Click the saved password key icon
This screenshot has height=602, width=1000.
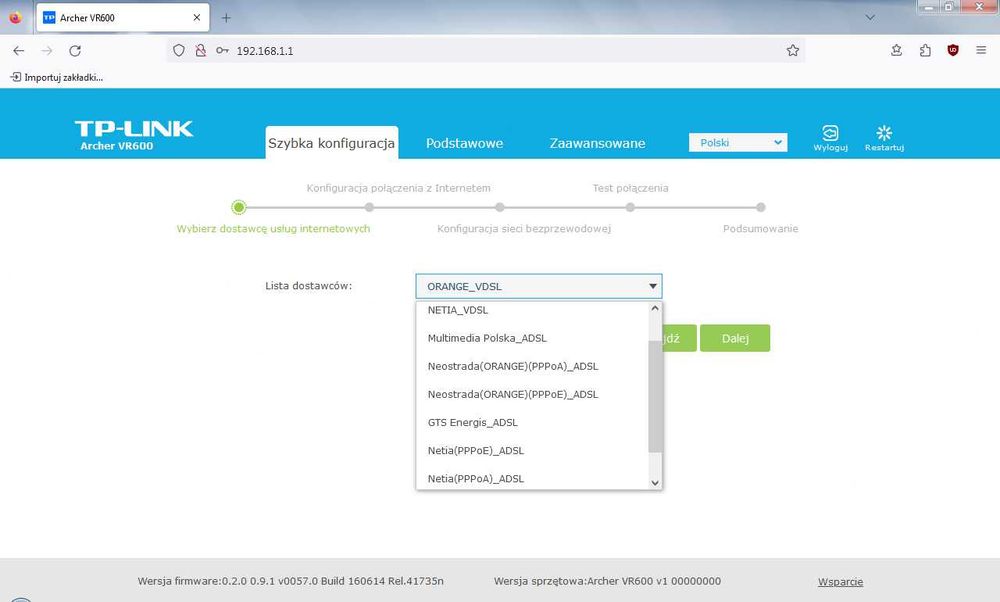pos(222,50)
